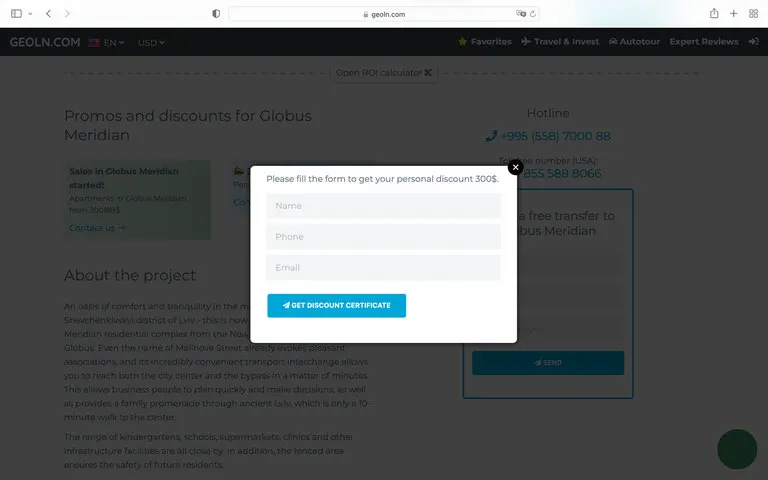The image size is (768, 480).
Task: Show Safari tab overview grid
Action: pyautogui.click(x=753, y=14)
